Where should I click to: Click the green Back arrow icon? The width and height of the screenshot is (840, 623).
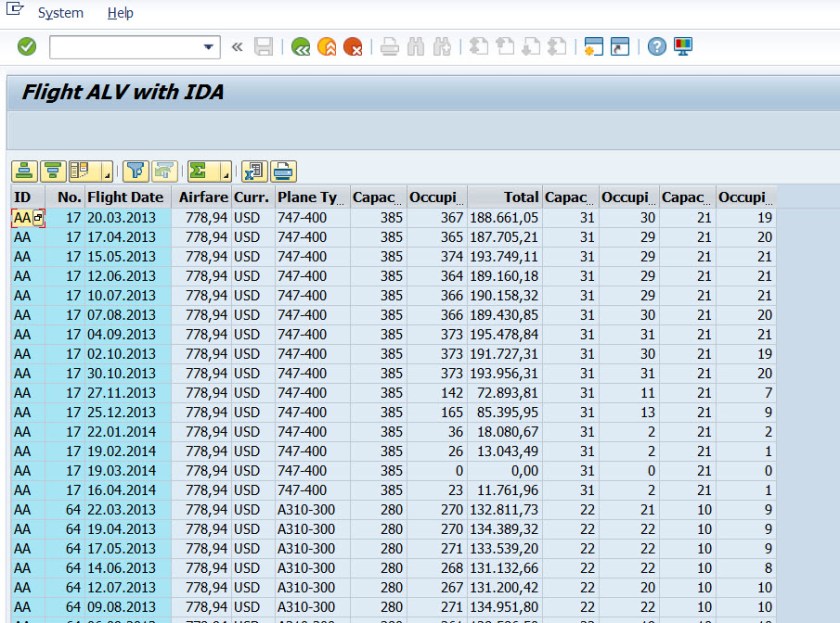(300, 46)
